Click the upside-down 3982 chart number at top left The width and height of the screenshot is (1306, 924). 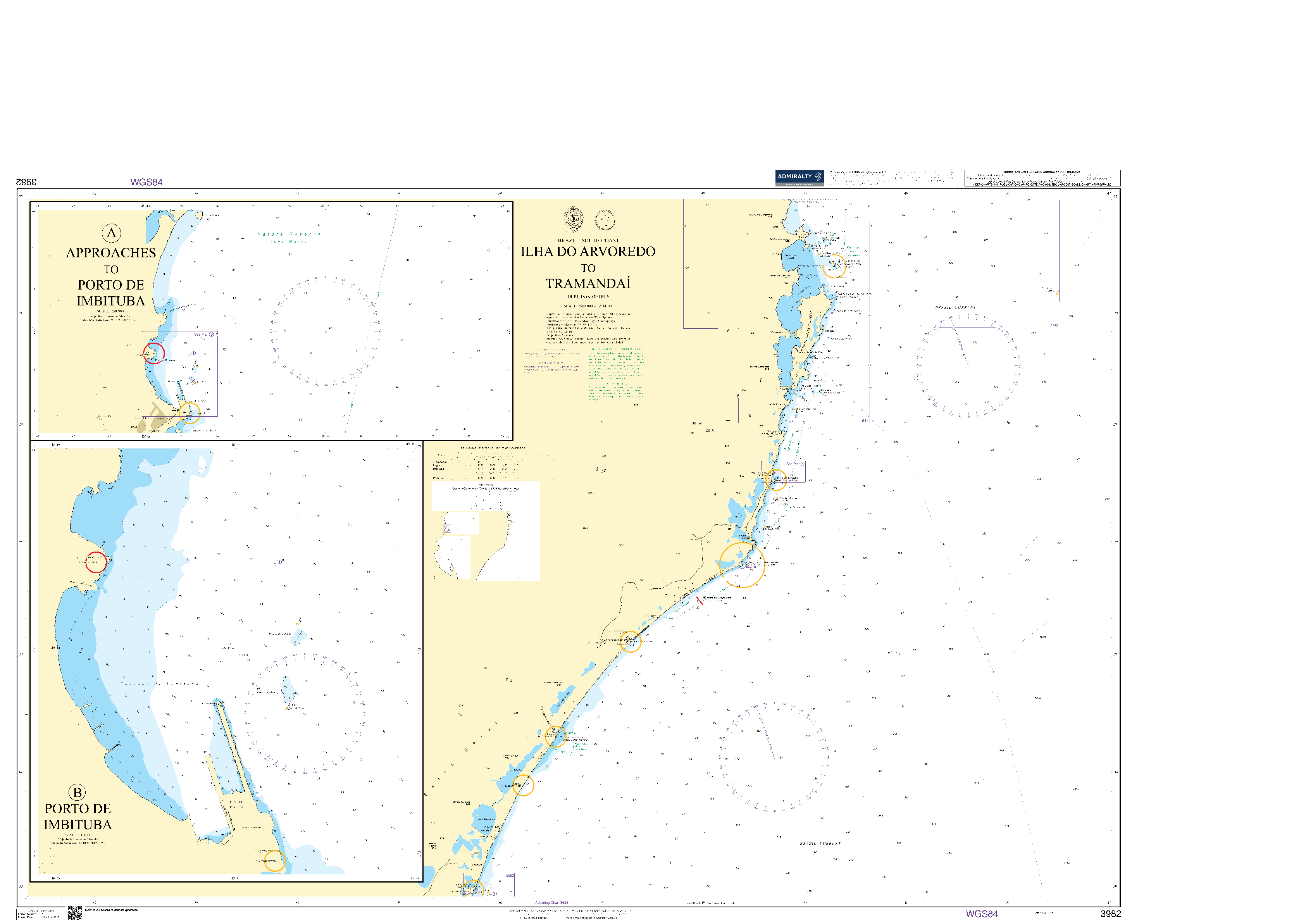pos(26,182)
